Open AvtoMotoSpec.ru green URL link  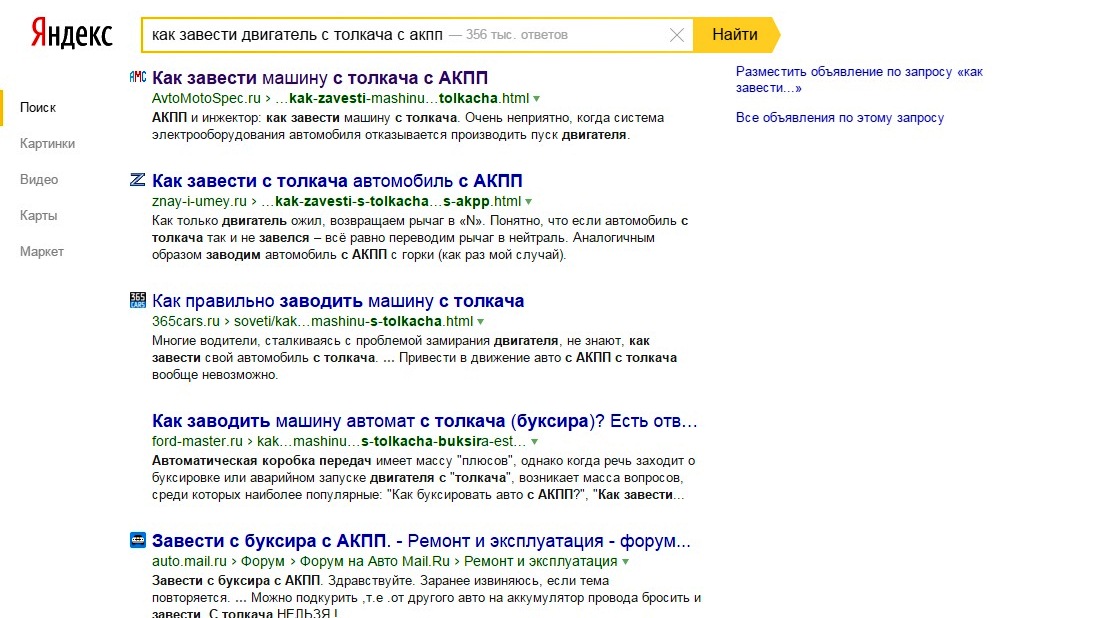[341, 98]
